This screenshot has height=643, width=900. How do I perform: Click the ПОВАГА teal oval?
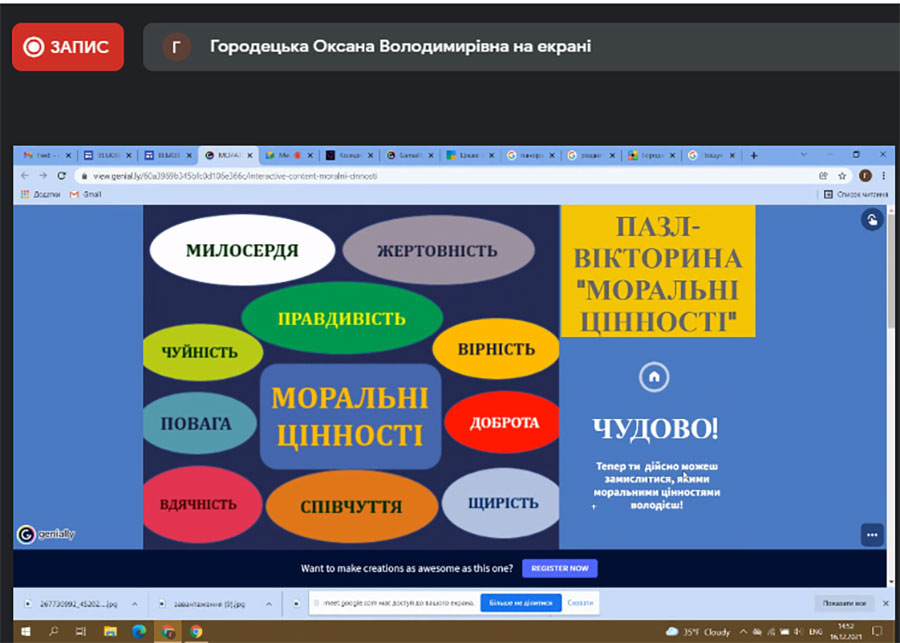tap(198, 424)
